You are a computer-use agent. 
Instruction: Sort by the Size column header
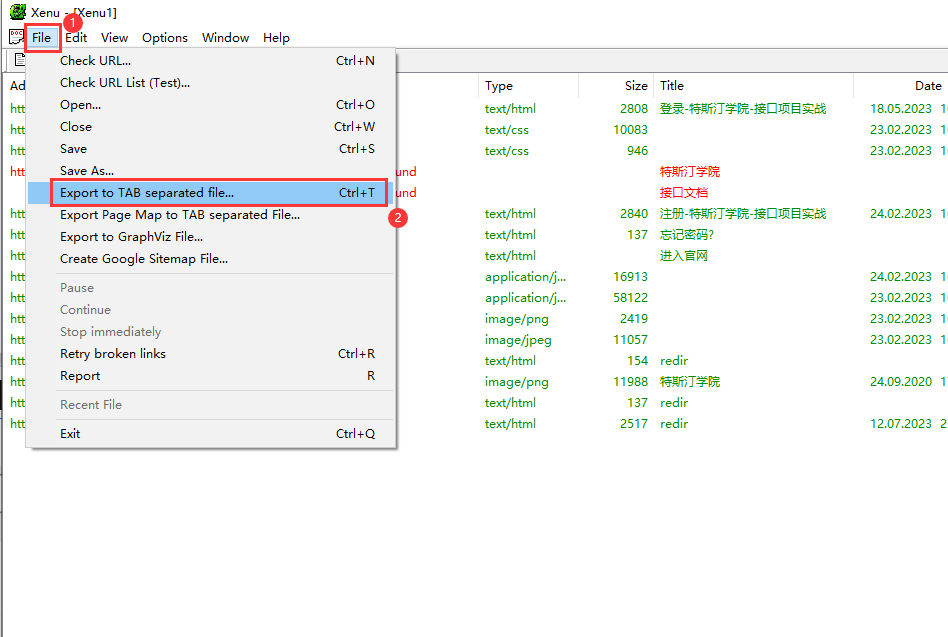click(x=615, y=86)
